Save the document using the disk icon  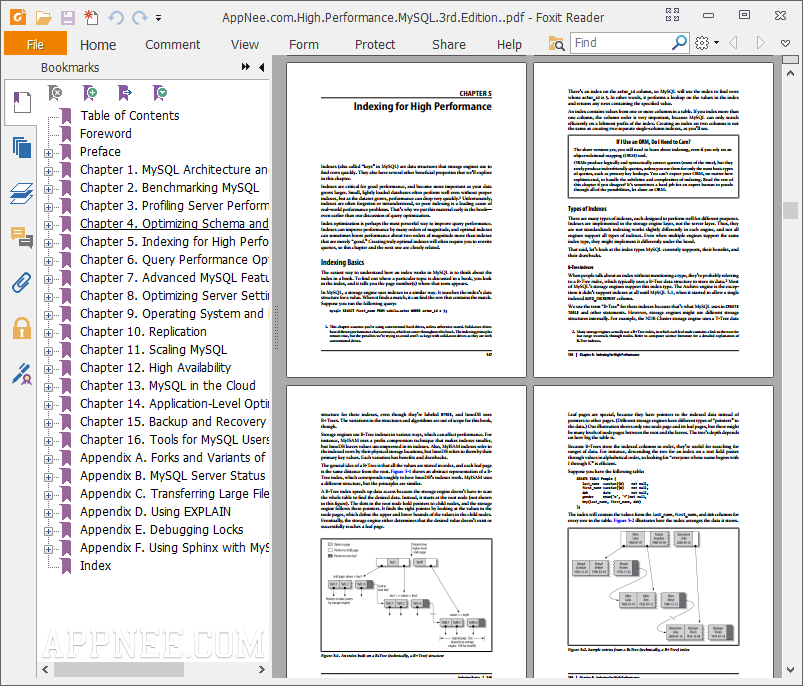click(68, 18)
